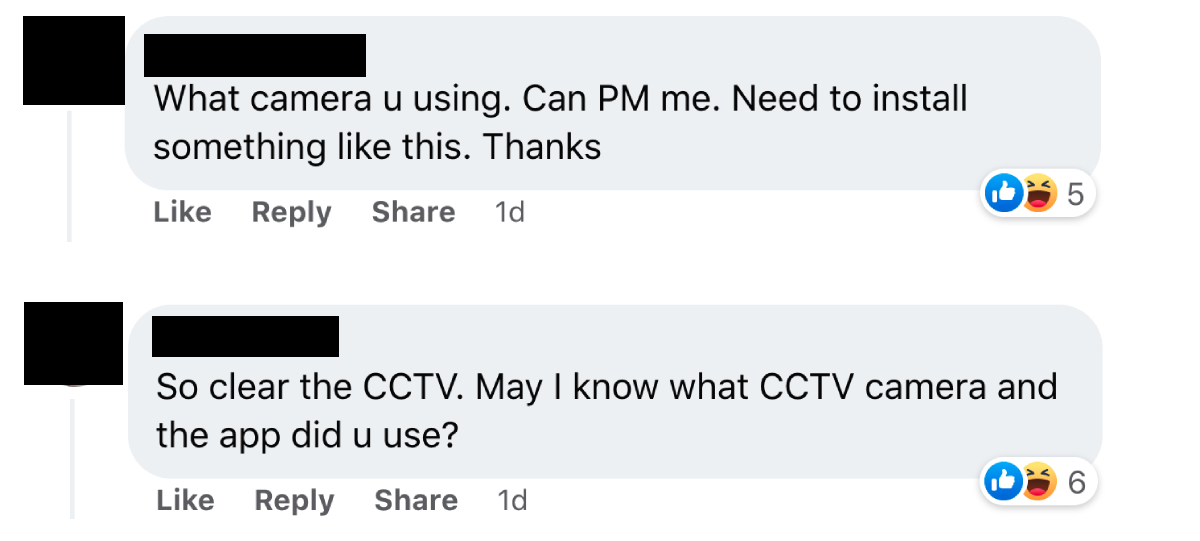Viewport: 1200px width, 541px height.
Task: Share the "So clear the CCTV" comment
Action: pyautogui.click(x=416, y=500)
